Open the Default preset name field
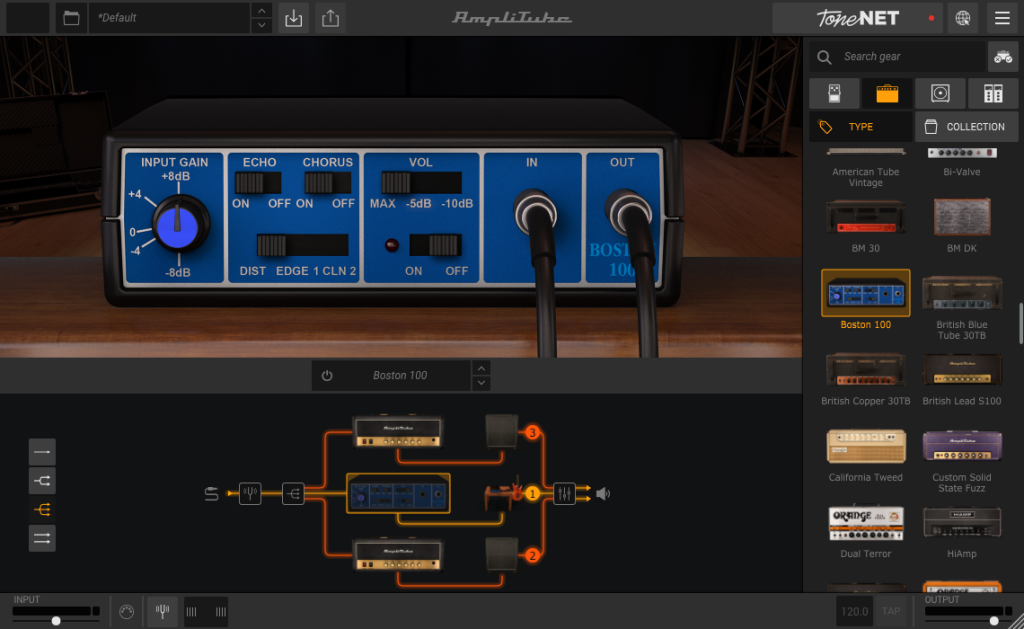Screen dimensions: 1024x629 point(170,18)
